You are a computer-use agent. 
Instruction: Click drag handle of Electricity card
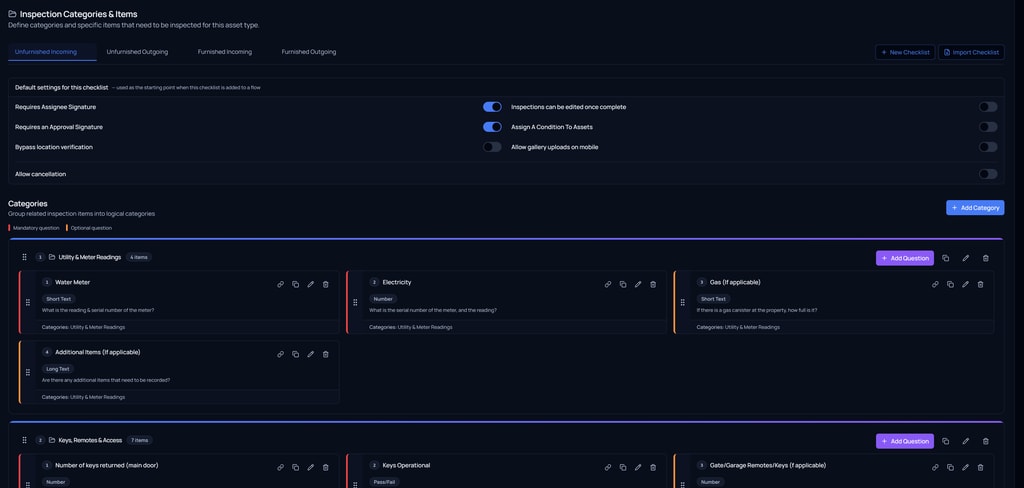pos(355,302)
